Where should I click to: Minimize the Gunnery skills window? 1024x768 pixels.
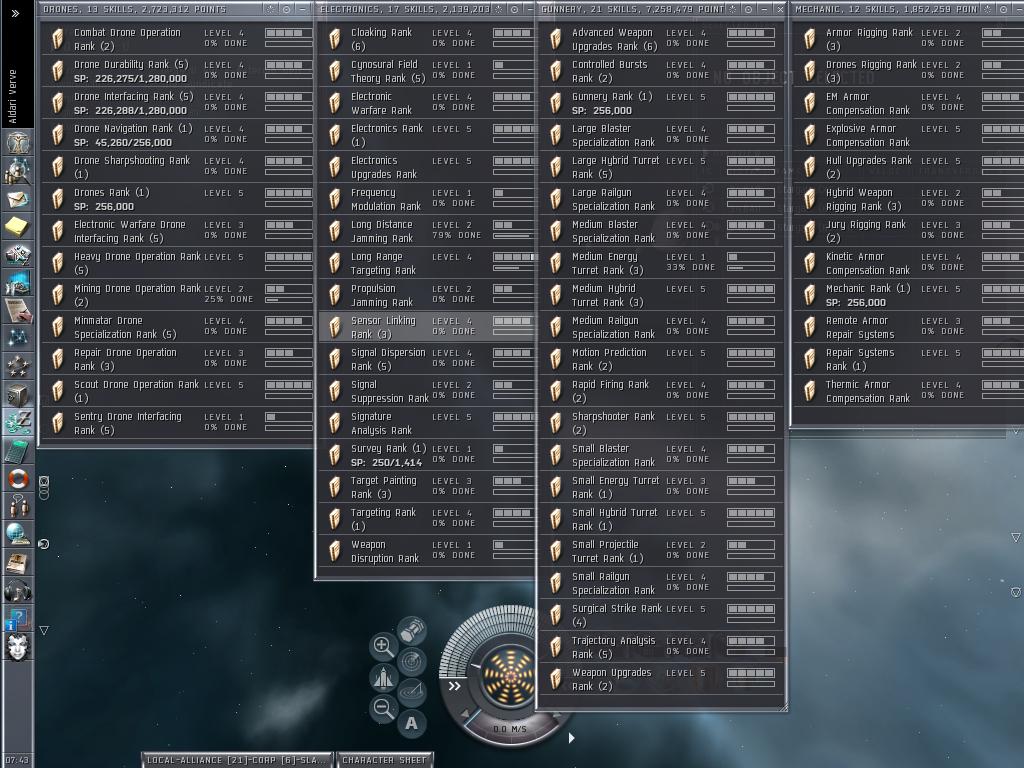(764, 9)
